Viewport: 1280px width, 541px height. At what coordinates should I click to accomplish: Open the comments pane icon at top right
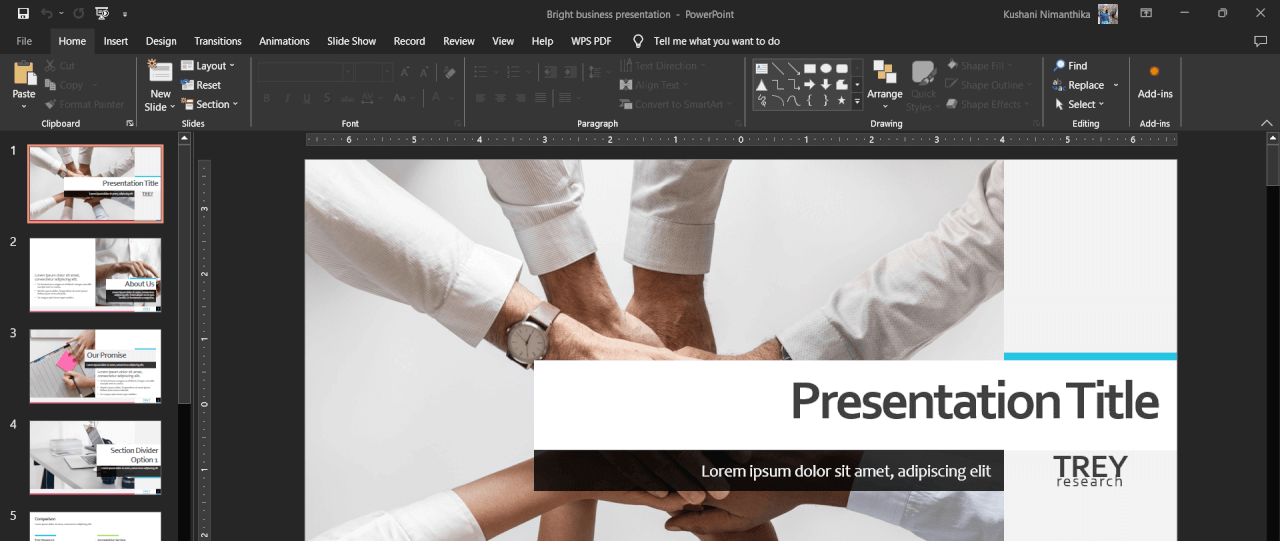click(x=1260, y=41)
